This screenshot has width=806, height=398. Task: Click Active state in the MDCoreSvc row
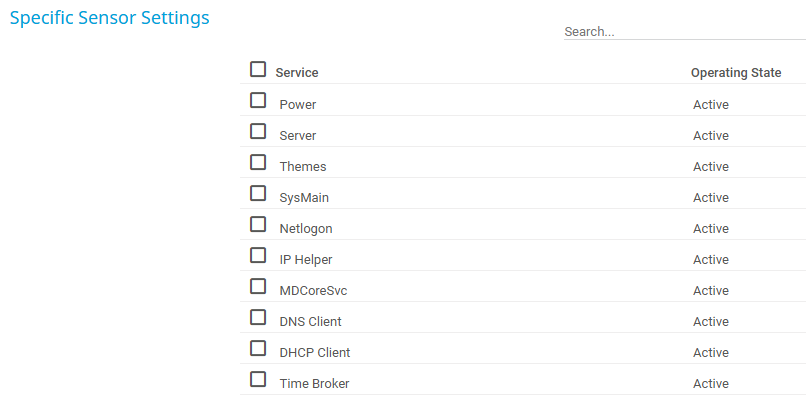click(711, 291)
